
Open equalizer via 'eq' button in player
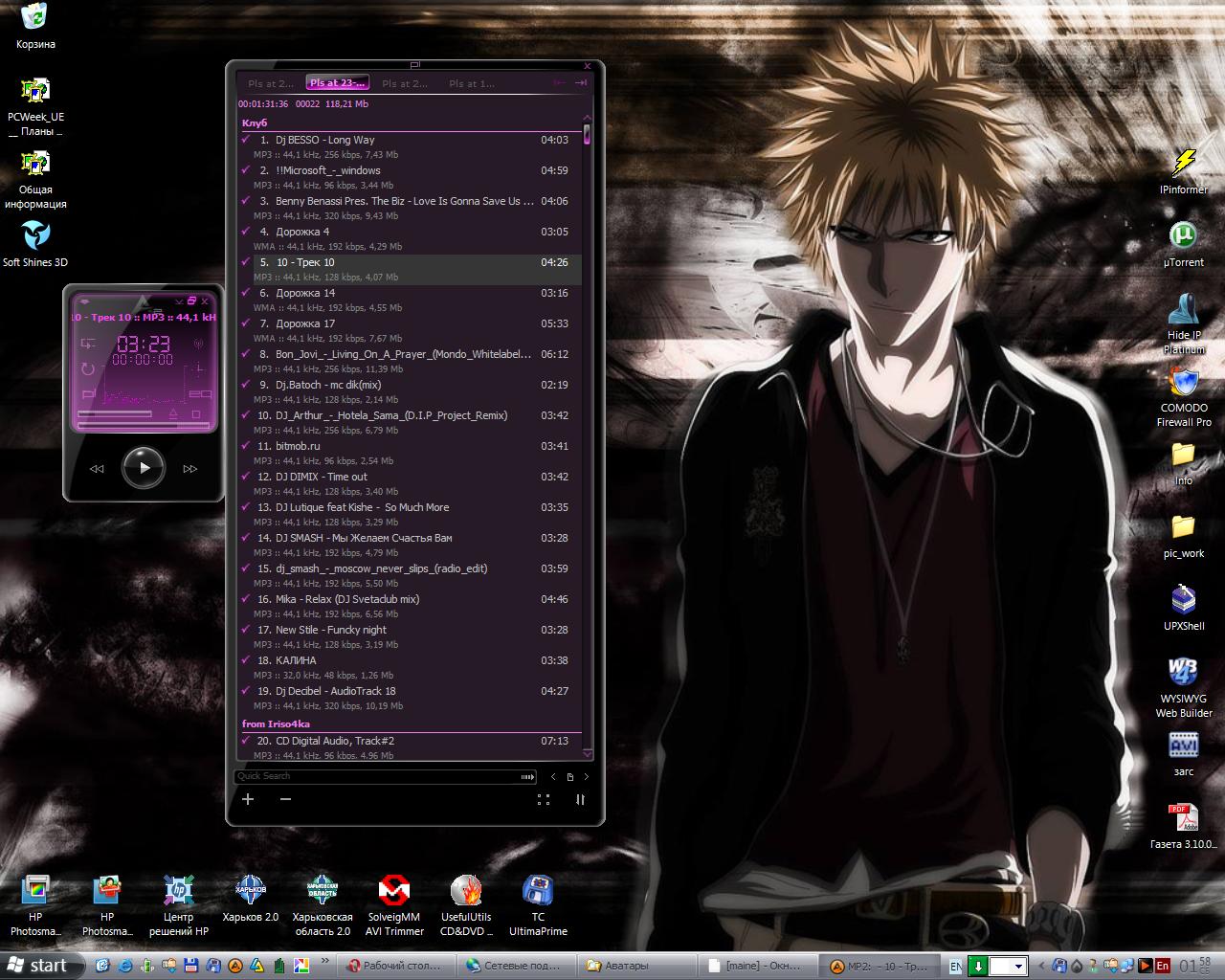tap(200, 394)
